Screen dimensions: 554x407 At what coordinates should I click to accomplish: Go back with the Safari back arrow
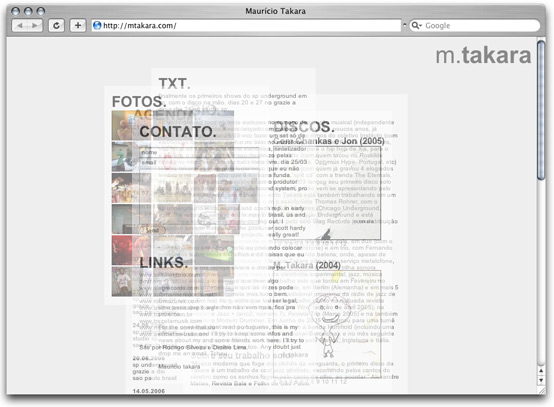(20, 25)
